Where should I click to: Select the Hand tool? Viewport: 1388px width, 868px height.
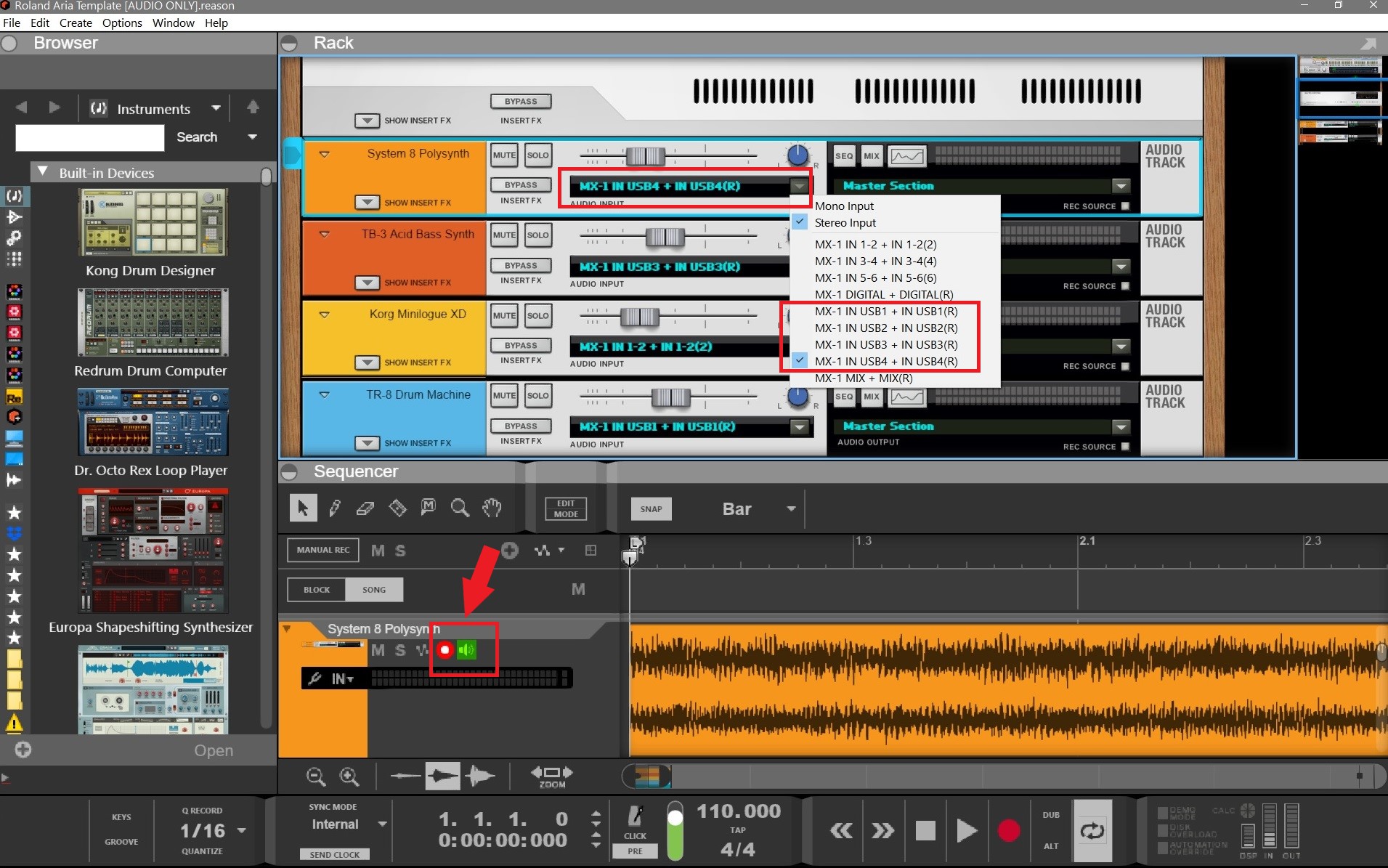492,507
